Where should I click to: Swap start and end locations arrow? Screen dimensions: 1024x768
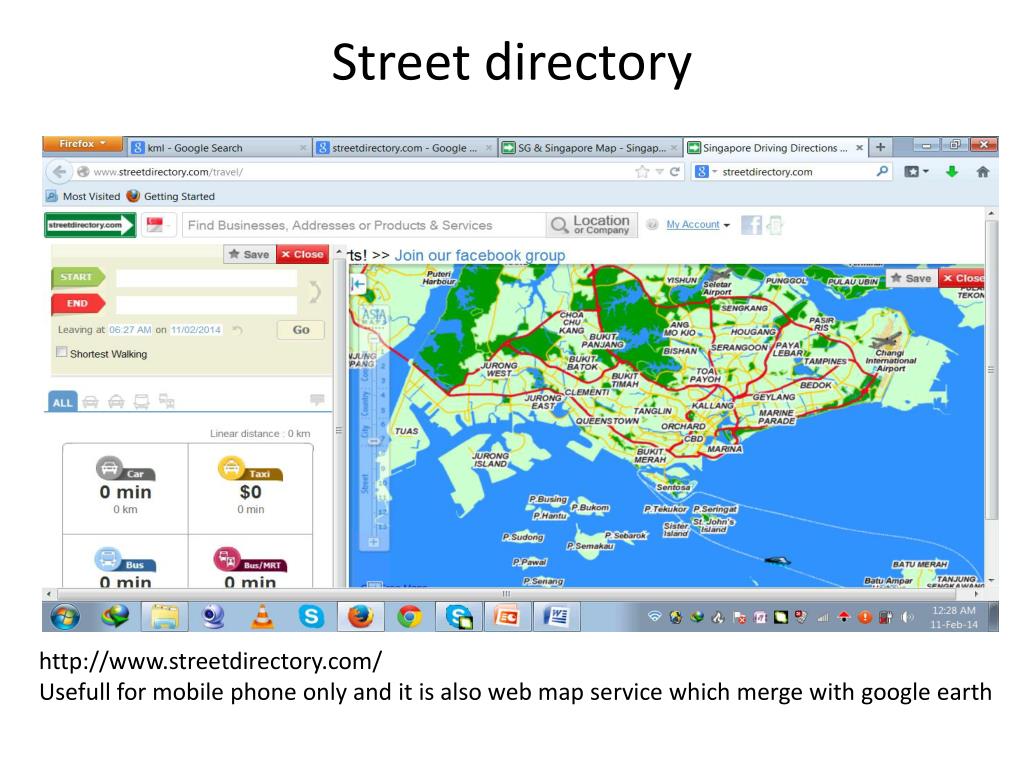pos(315,291)
